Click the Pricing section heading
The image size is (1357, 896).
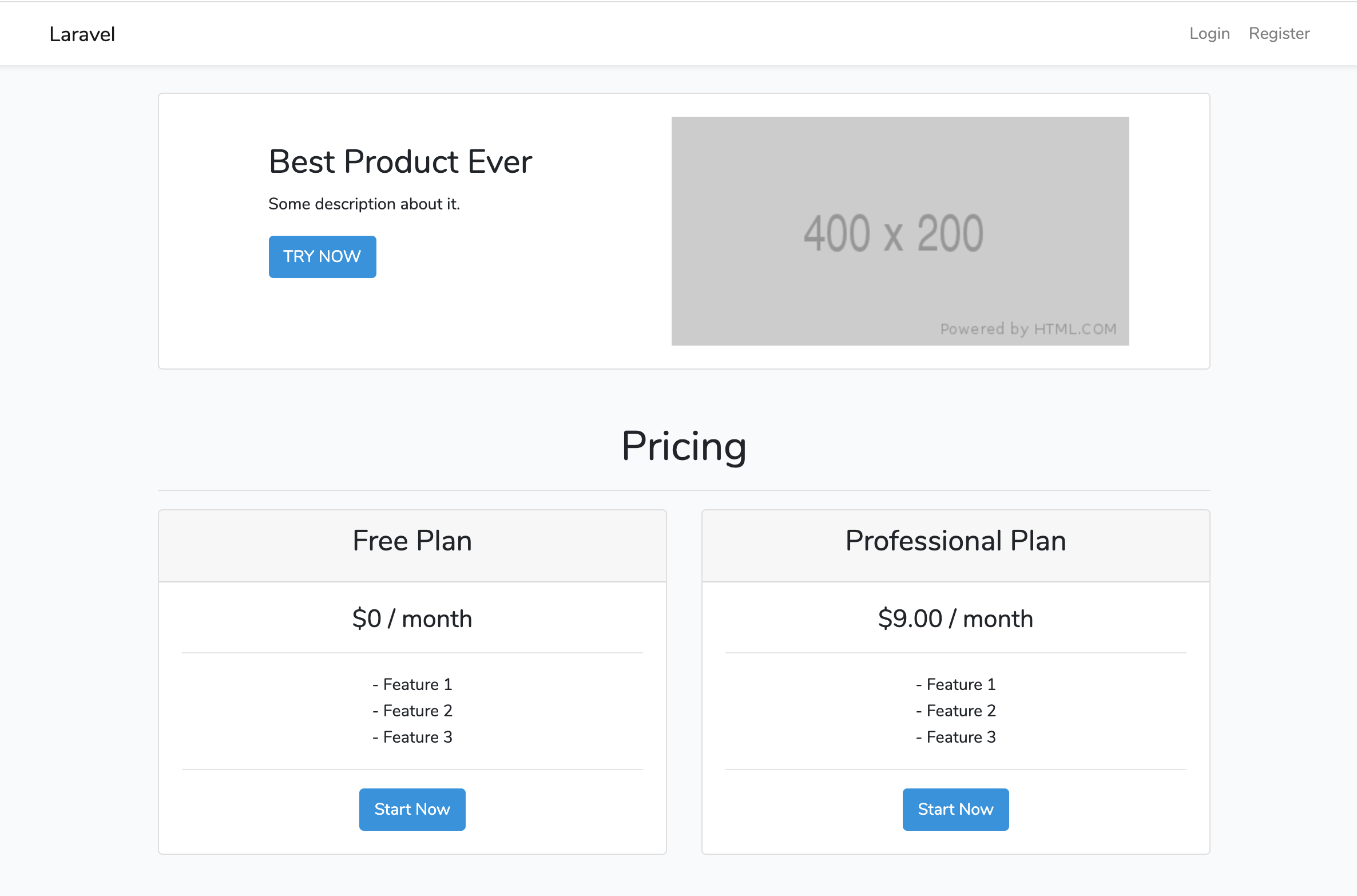[684, 446]
